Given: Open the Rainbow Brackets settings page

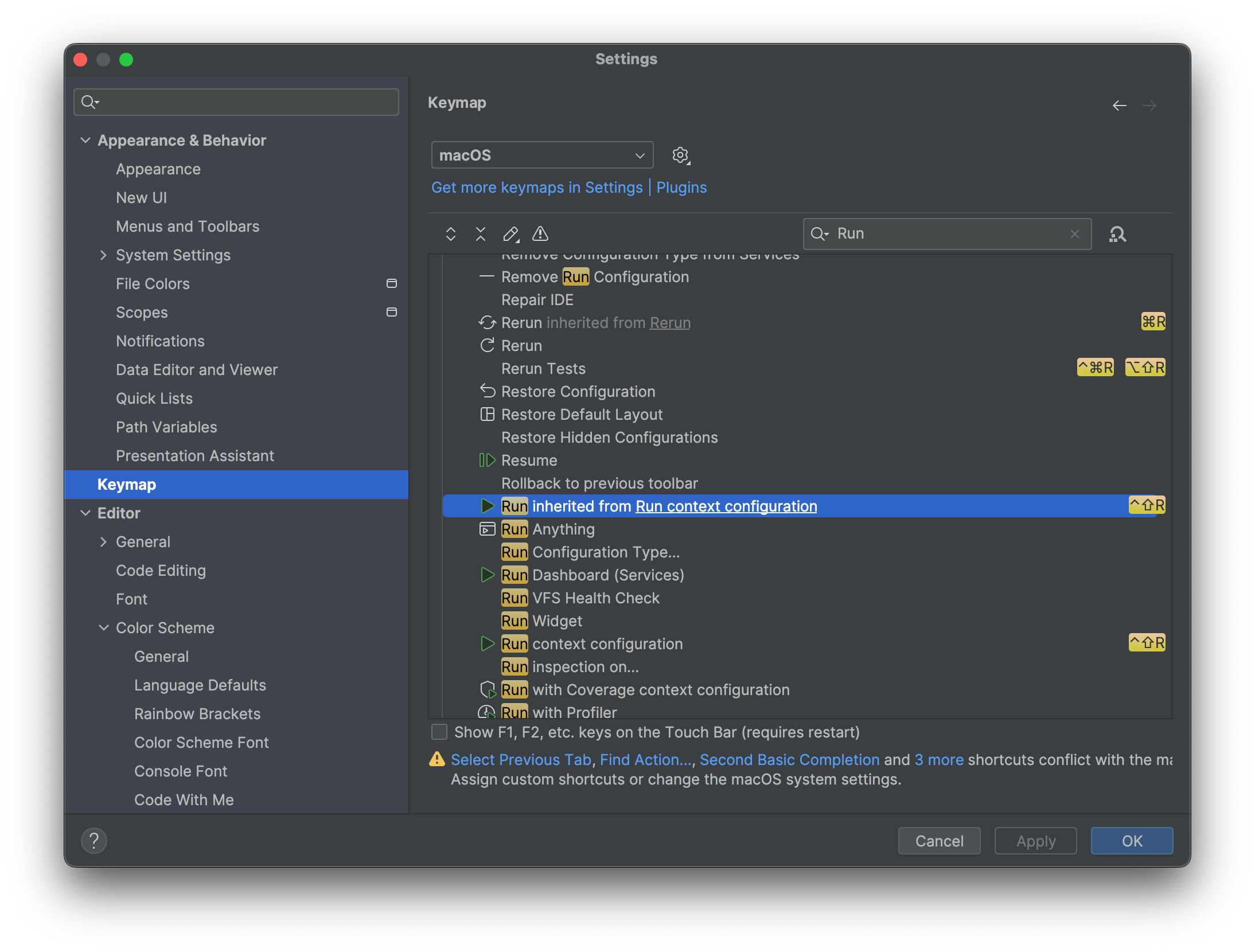Looking at the screenshot, I should pyautogui.click(x=197, y=714).
